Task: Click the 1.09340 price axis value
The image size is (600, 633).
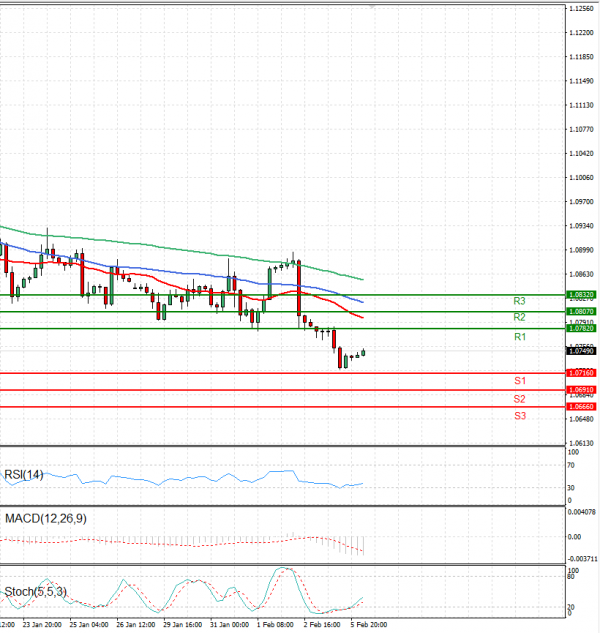Action: [581, 226]
